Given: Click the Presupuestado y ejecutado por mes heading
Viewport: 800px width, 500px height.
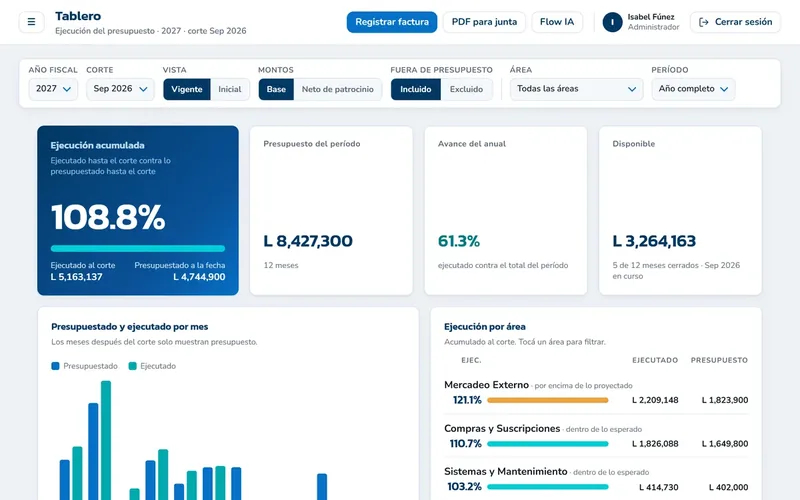Looking at the screenshot, I should [x=130, y=327].
